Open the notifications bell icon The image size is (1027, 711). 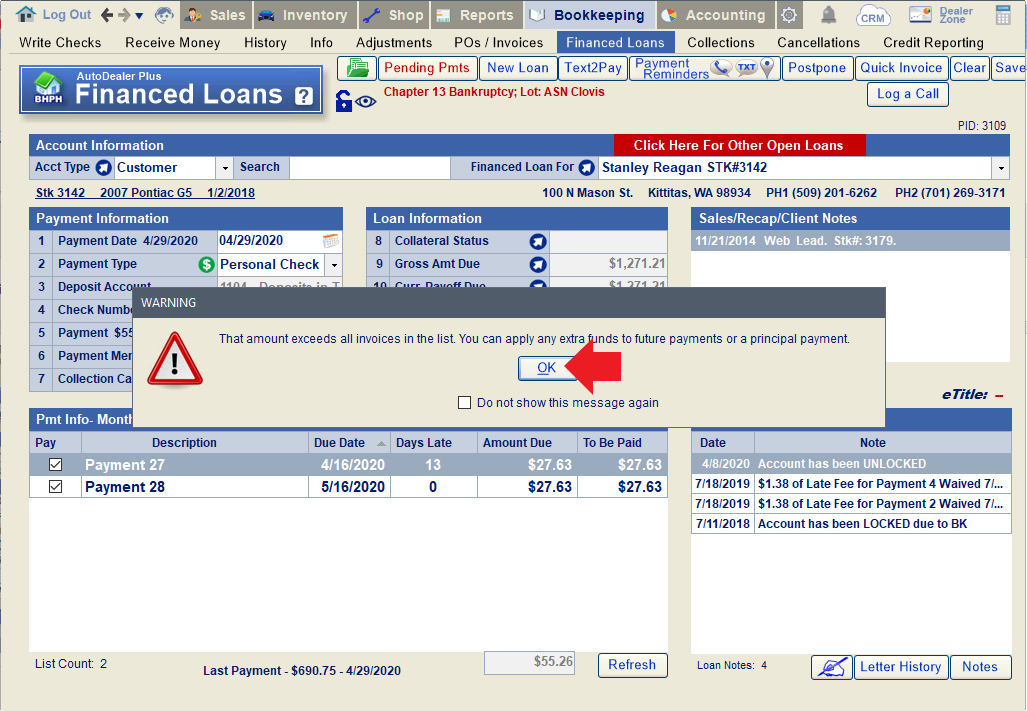click(x=829, y=14)
